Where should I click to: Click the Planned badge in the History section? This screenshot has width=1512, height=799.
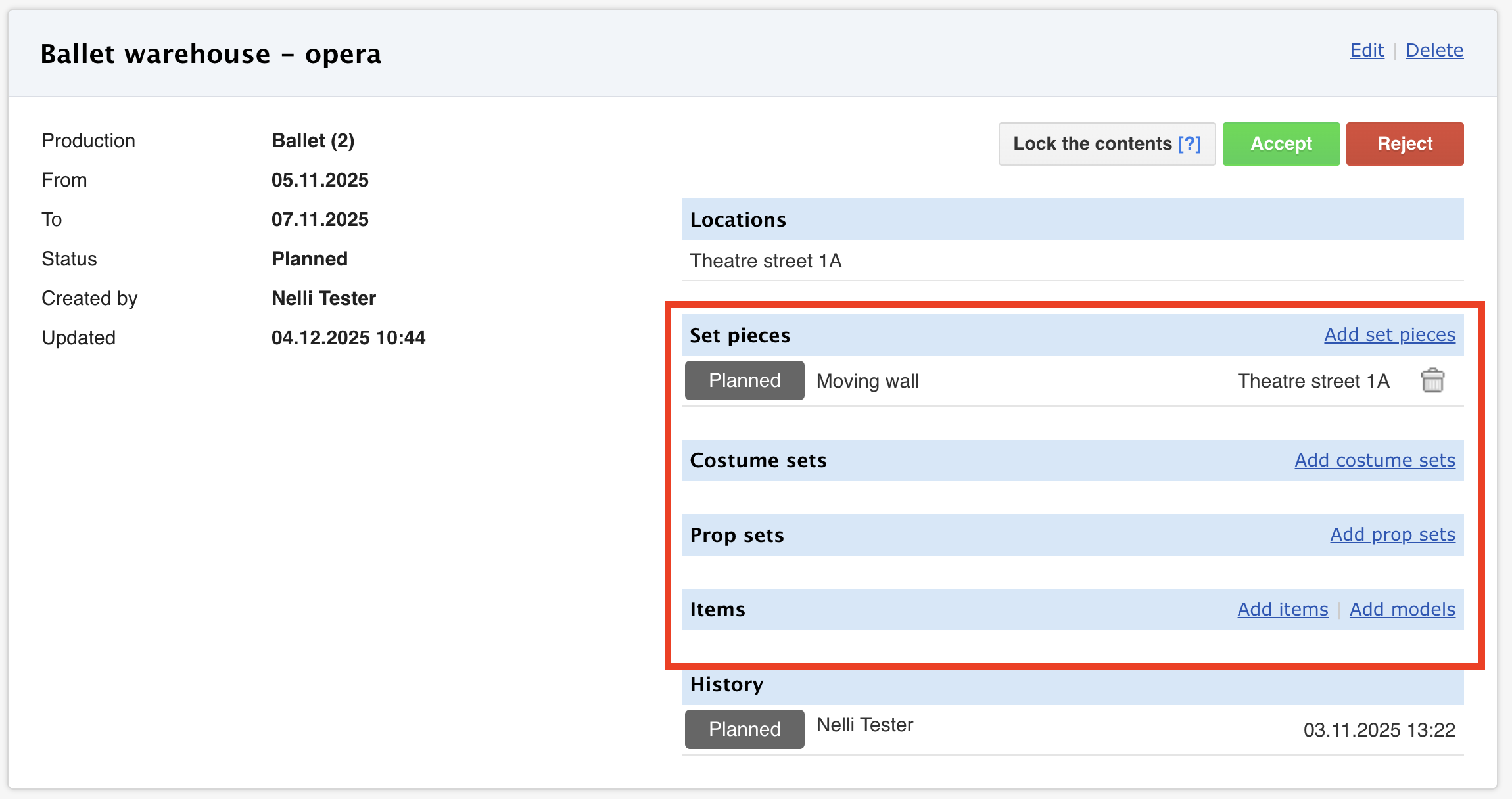coord(744,729)
